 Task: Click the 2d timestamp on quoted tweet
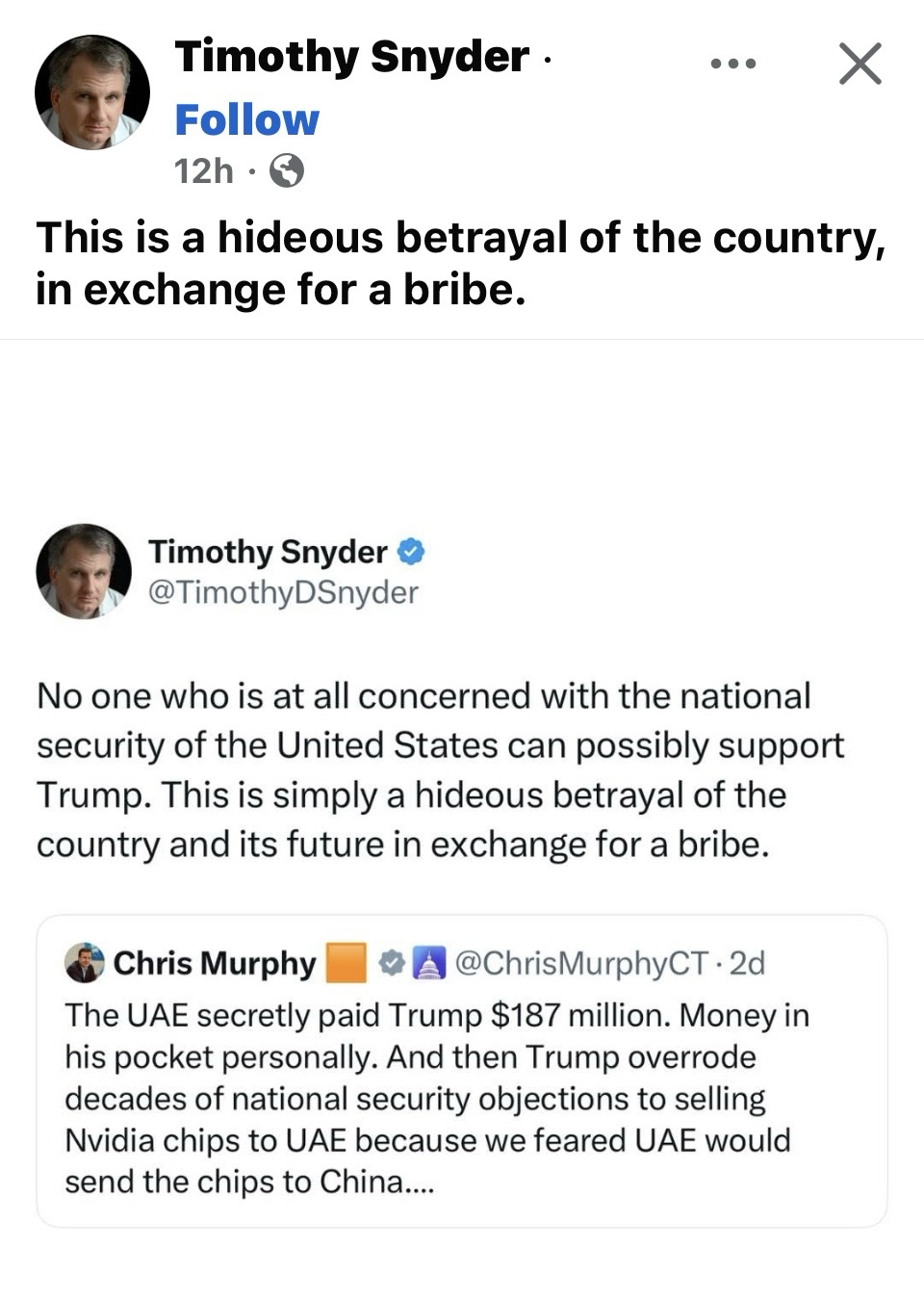pyautogui.click(x=747, y=963)
